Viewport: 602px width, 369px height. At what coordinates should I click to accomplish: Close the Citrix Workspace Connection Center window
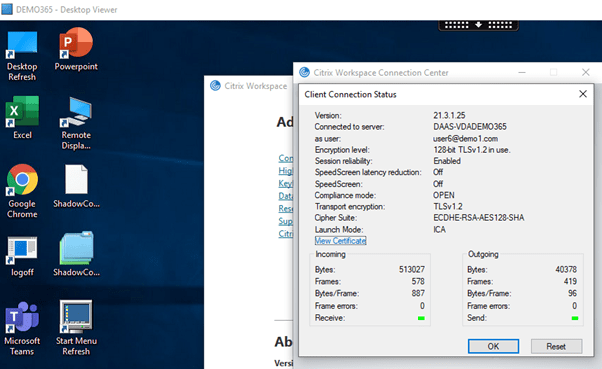click(585, 72)
